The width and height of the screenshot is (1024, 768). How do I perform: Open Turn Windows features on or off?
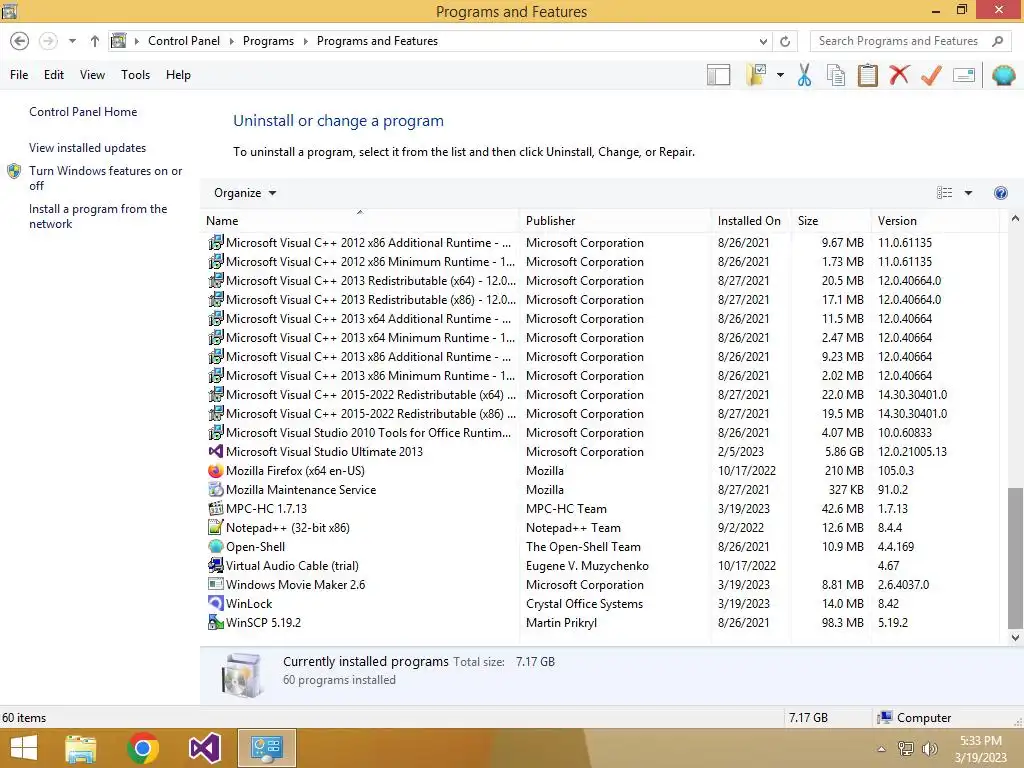click(x=105, y=178)
